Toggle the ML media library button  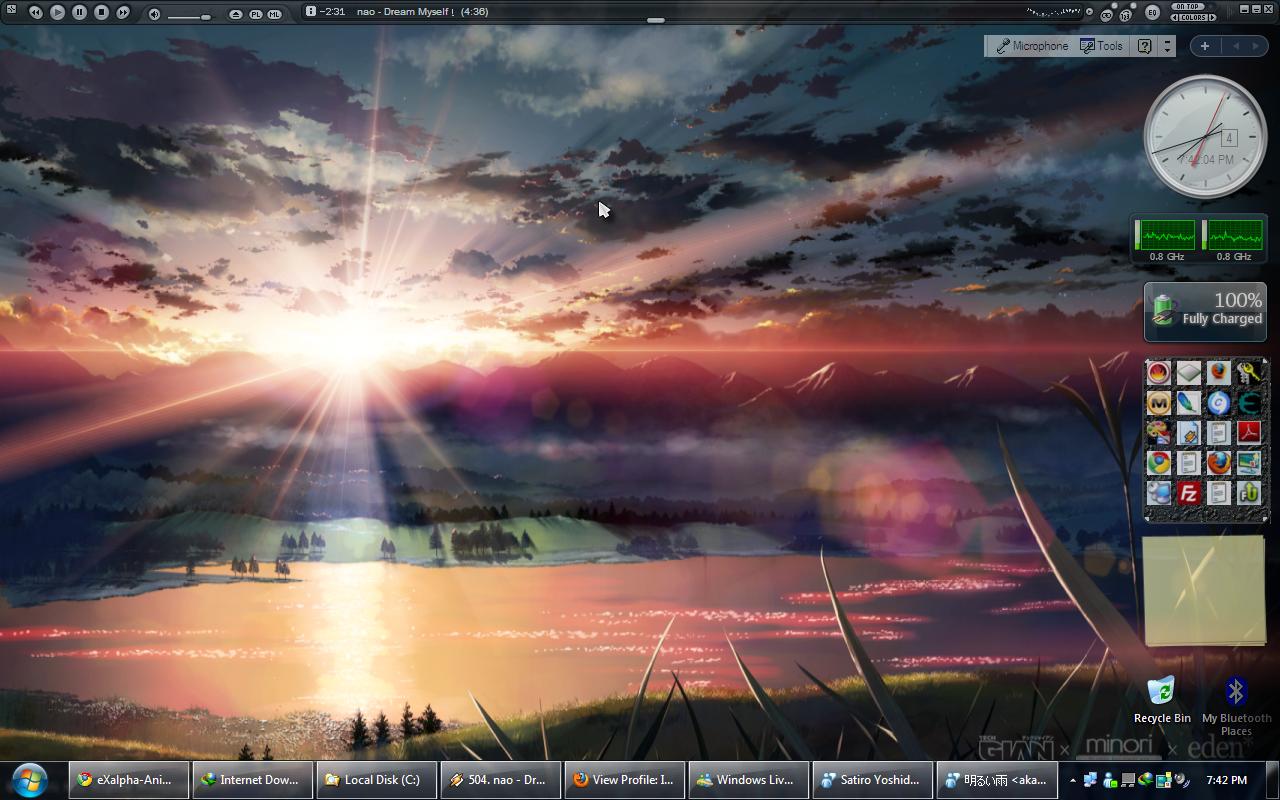point(274,14)
